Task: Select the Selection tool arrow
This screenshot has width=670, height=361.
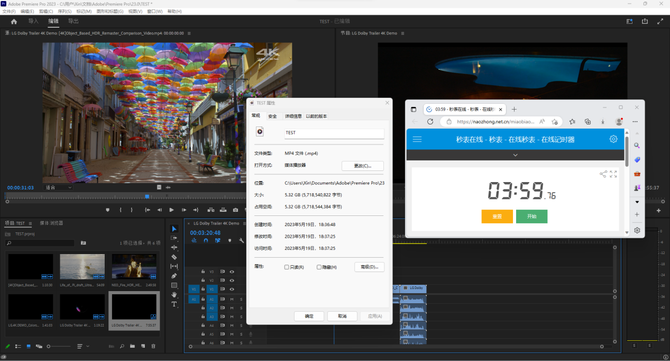Action: point(174,229)
